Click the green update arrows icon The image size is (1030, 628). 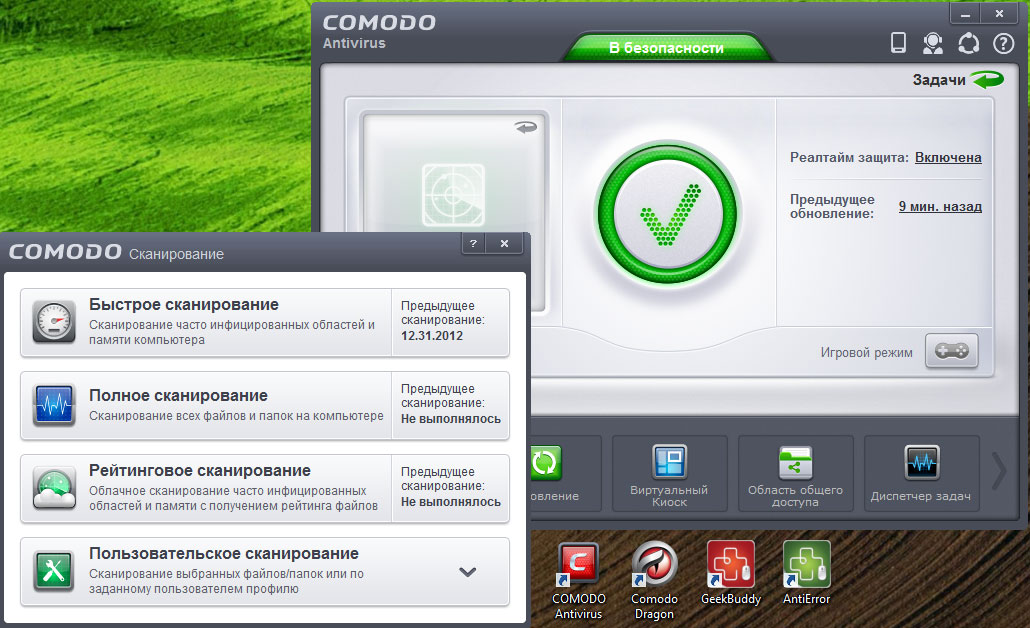tap(545, 462)
